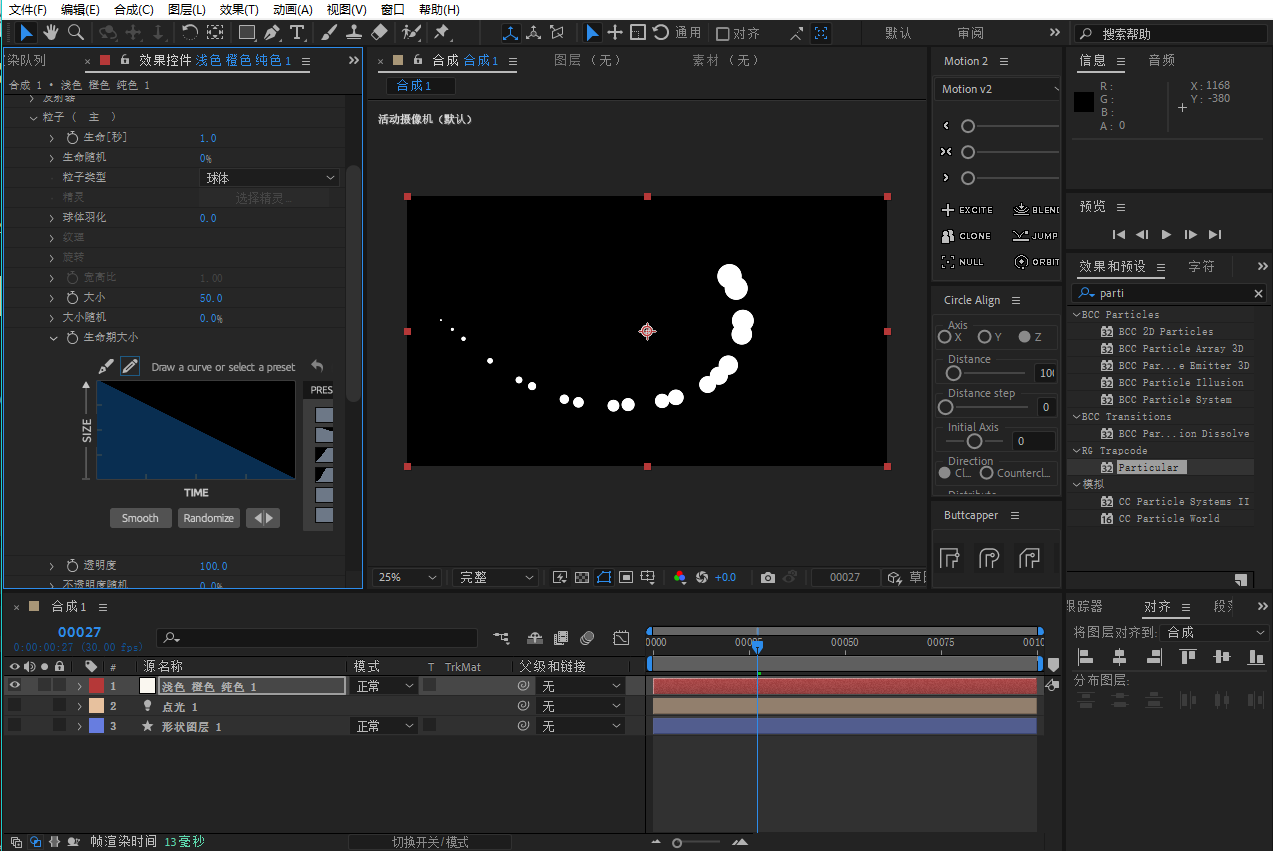Select the Eraser tool

(x=379, y=33)
